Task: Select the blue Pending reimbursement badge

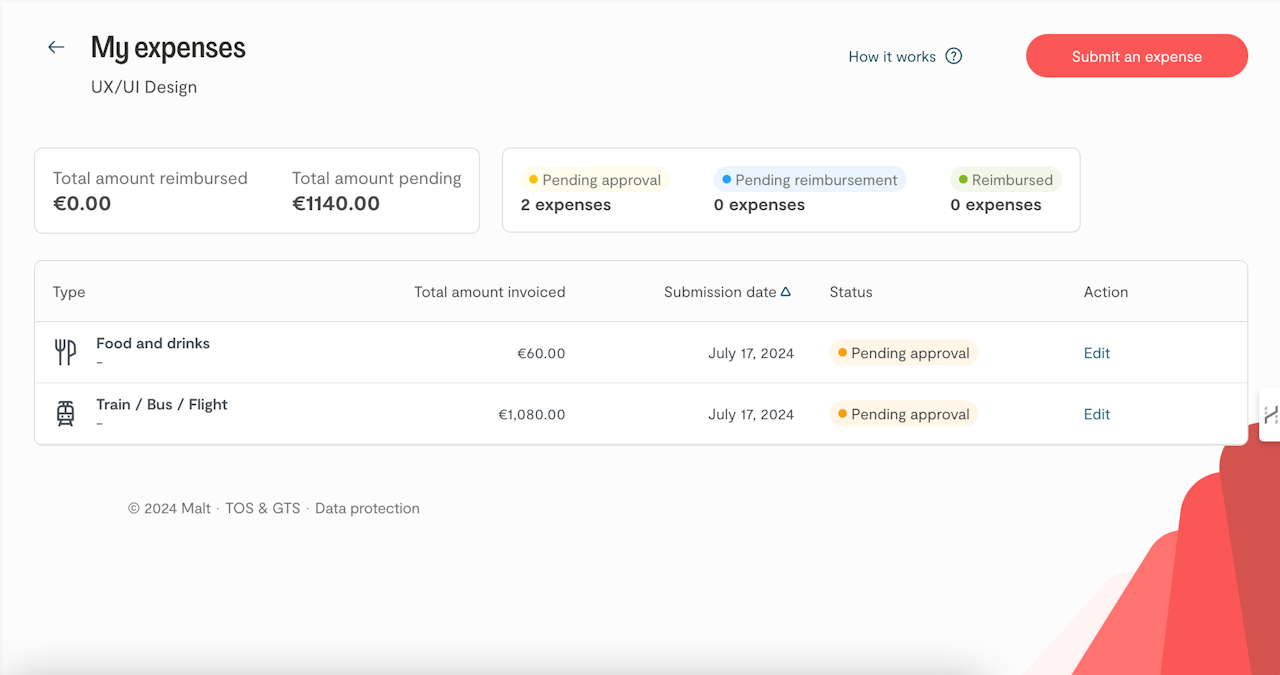Action: 809,180
